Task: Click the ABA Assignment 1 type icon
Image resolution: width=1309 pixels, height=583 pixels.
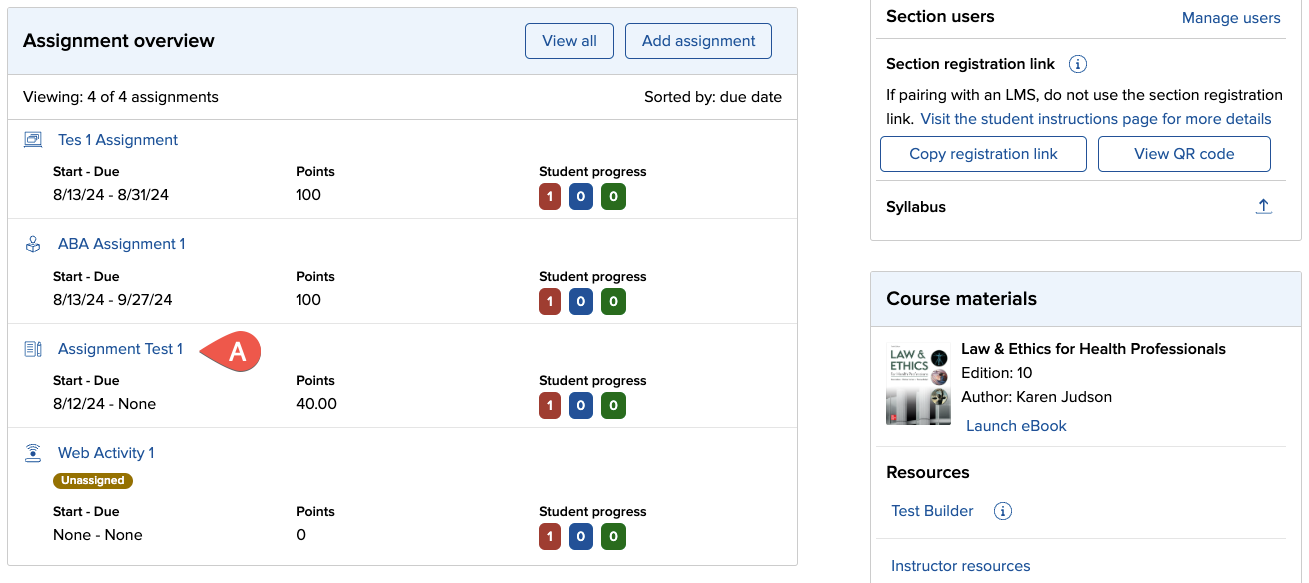Action: pyautogui.click(x=33, y=244)
